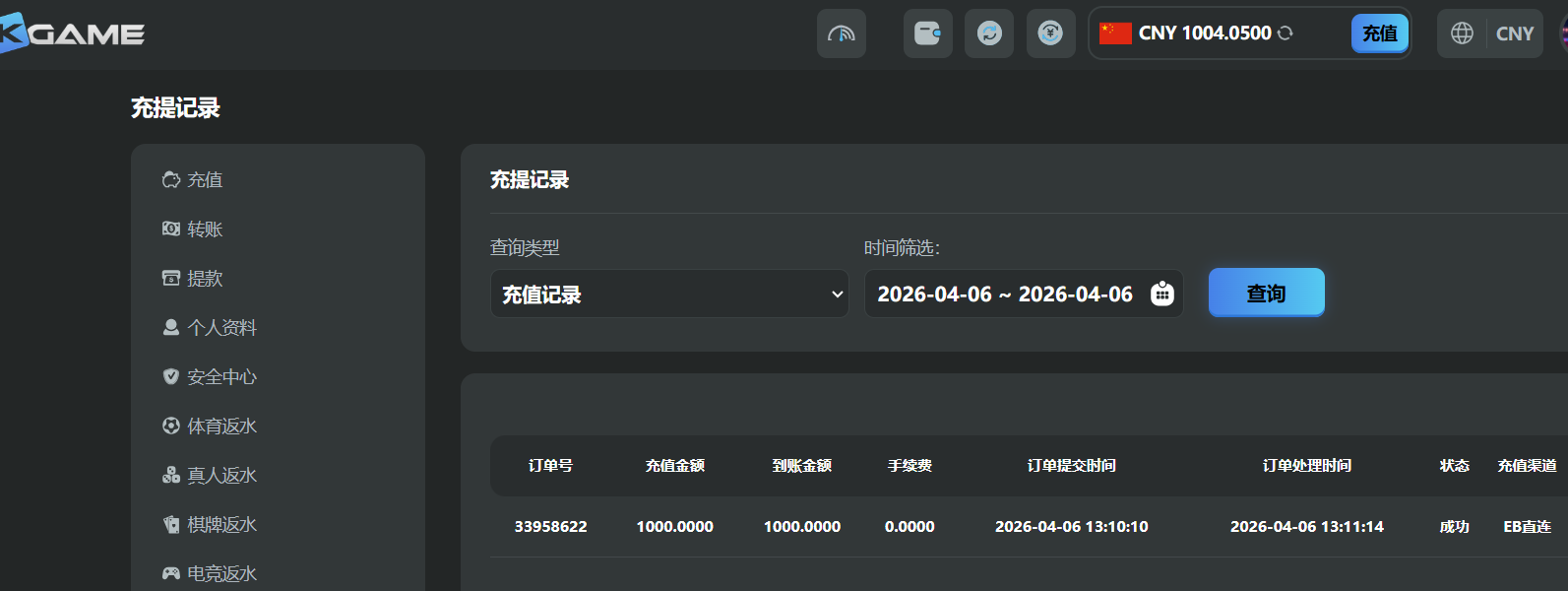Screen dimensions: 1568x591
Task: Click the yen currency exchange icon
Action: (x=1050, y=33)
